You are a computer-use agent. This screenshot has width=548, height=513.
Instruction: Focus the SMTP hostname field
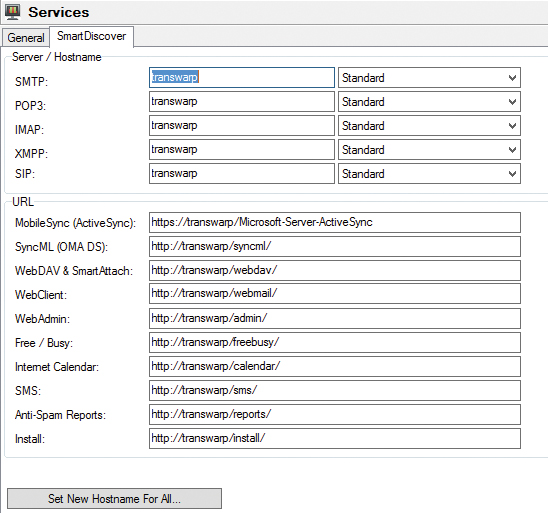pos(242,78)
